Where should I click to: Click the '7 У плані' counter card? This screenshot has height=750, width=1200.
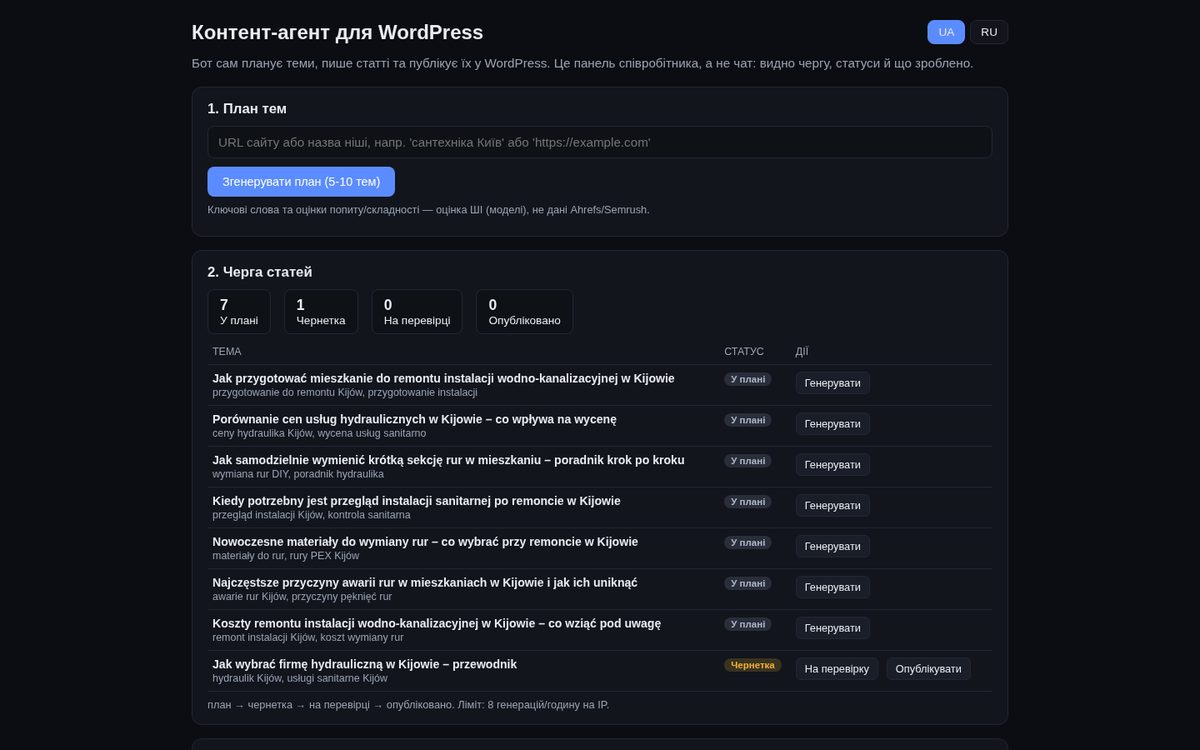pyautogui.click(x=239, y=312)
